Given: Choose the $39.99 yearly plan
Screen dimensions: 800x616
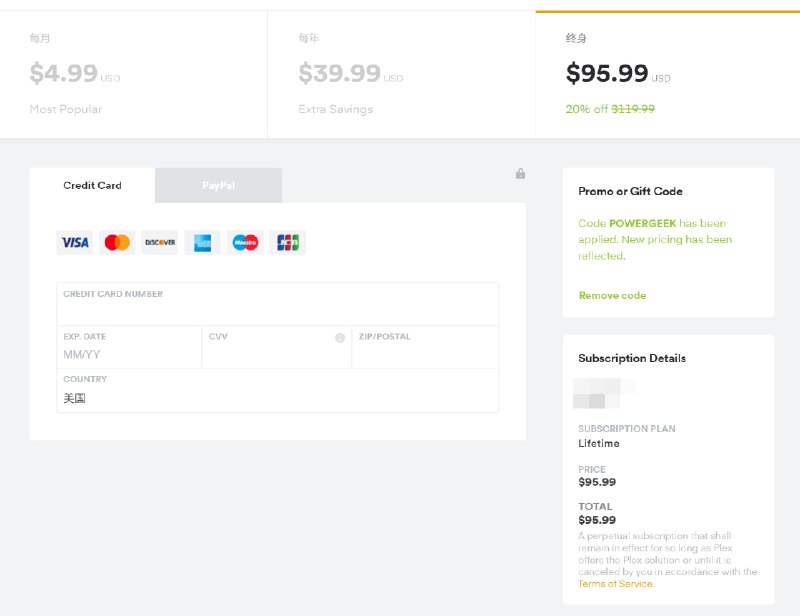Looking at the screenshot, I should [x=401, y=75].
